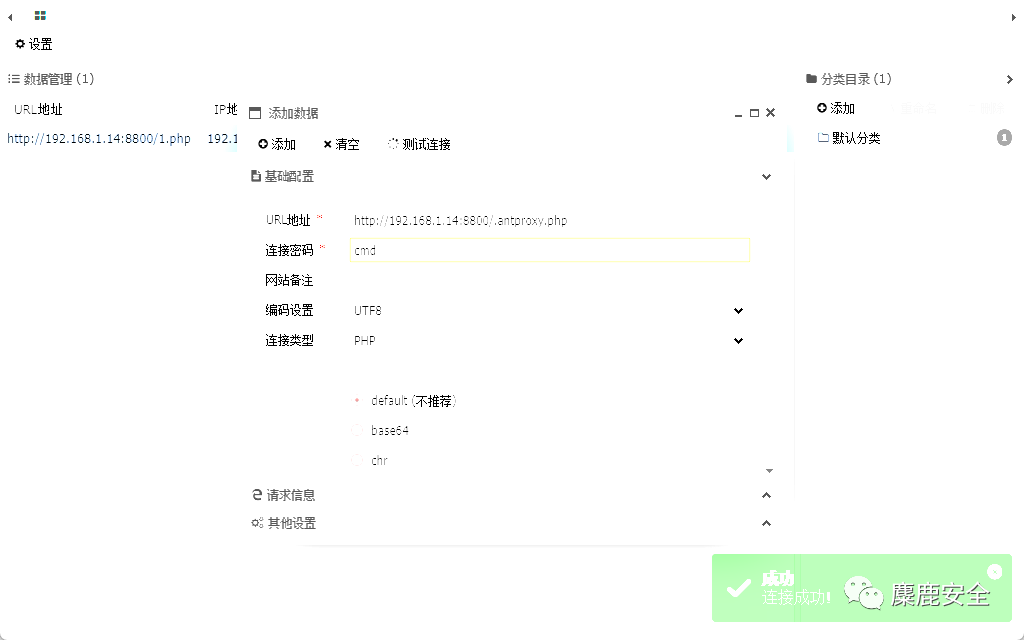Click the grid layout icon at top left
Viewport: 1024px width, 640px height.
(x=39, y=15)
